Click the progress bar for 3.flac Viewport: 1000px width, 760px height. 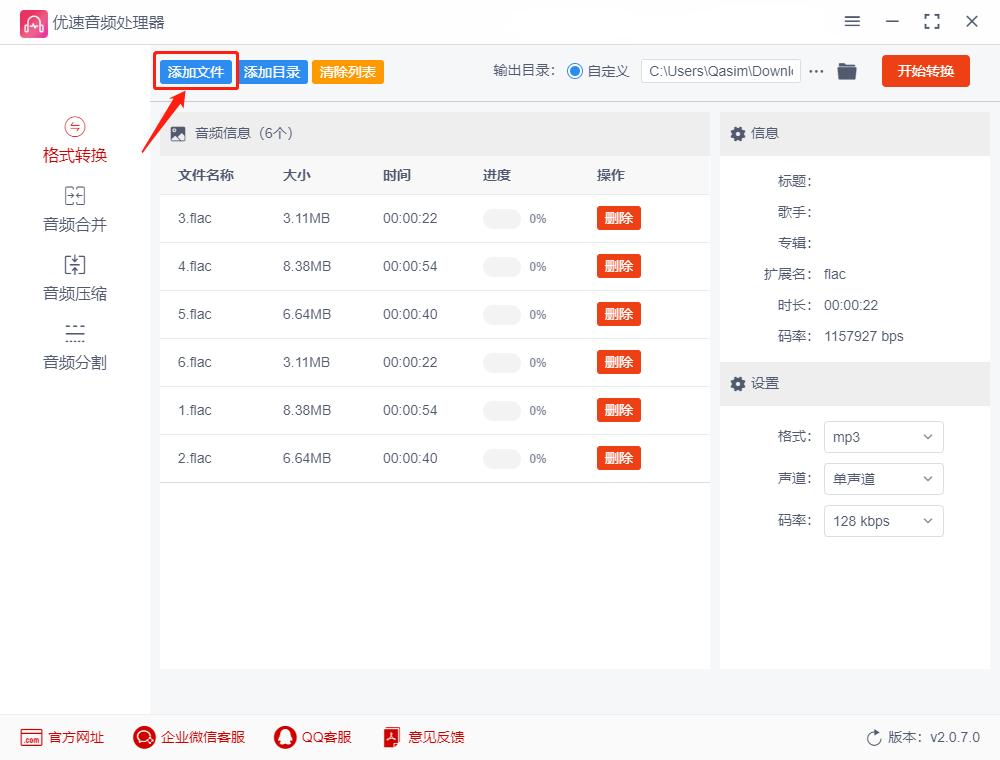(500, 218)
